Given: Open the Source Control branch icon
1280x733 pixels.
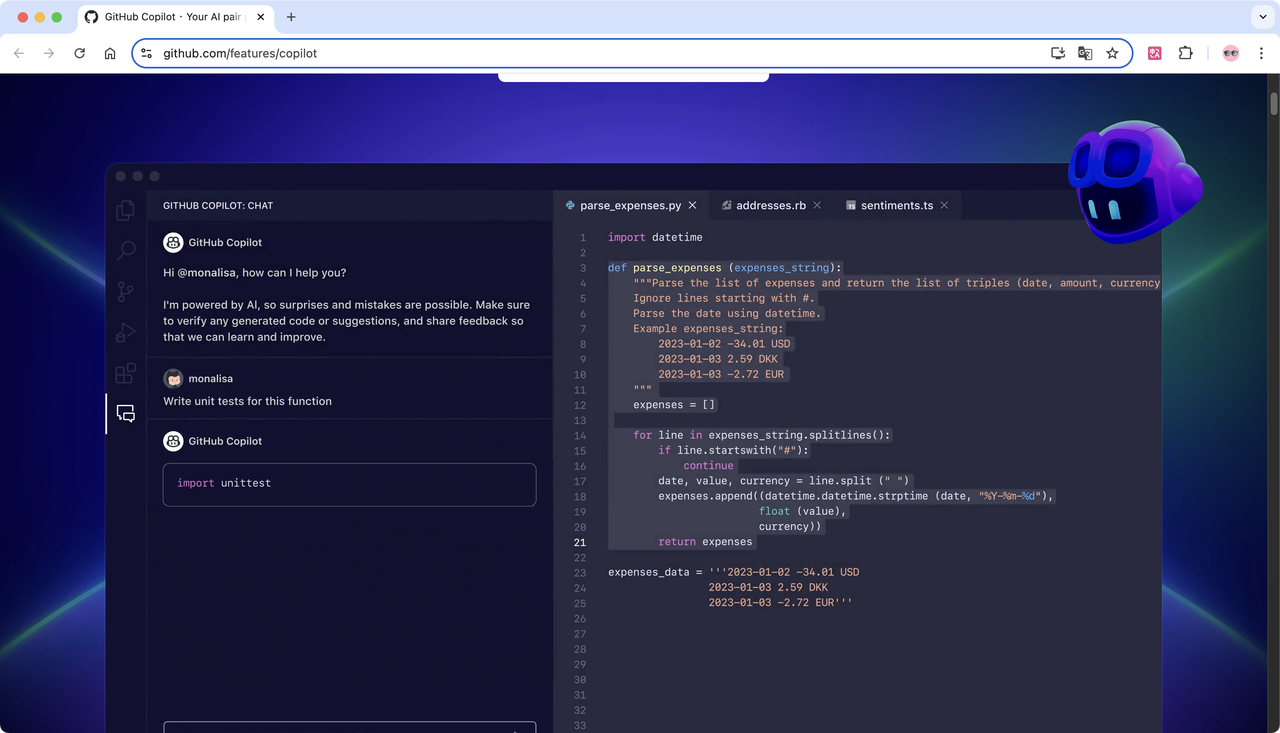Looking at the screenshot, I should point(125,291).
